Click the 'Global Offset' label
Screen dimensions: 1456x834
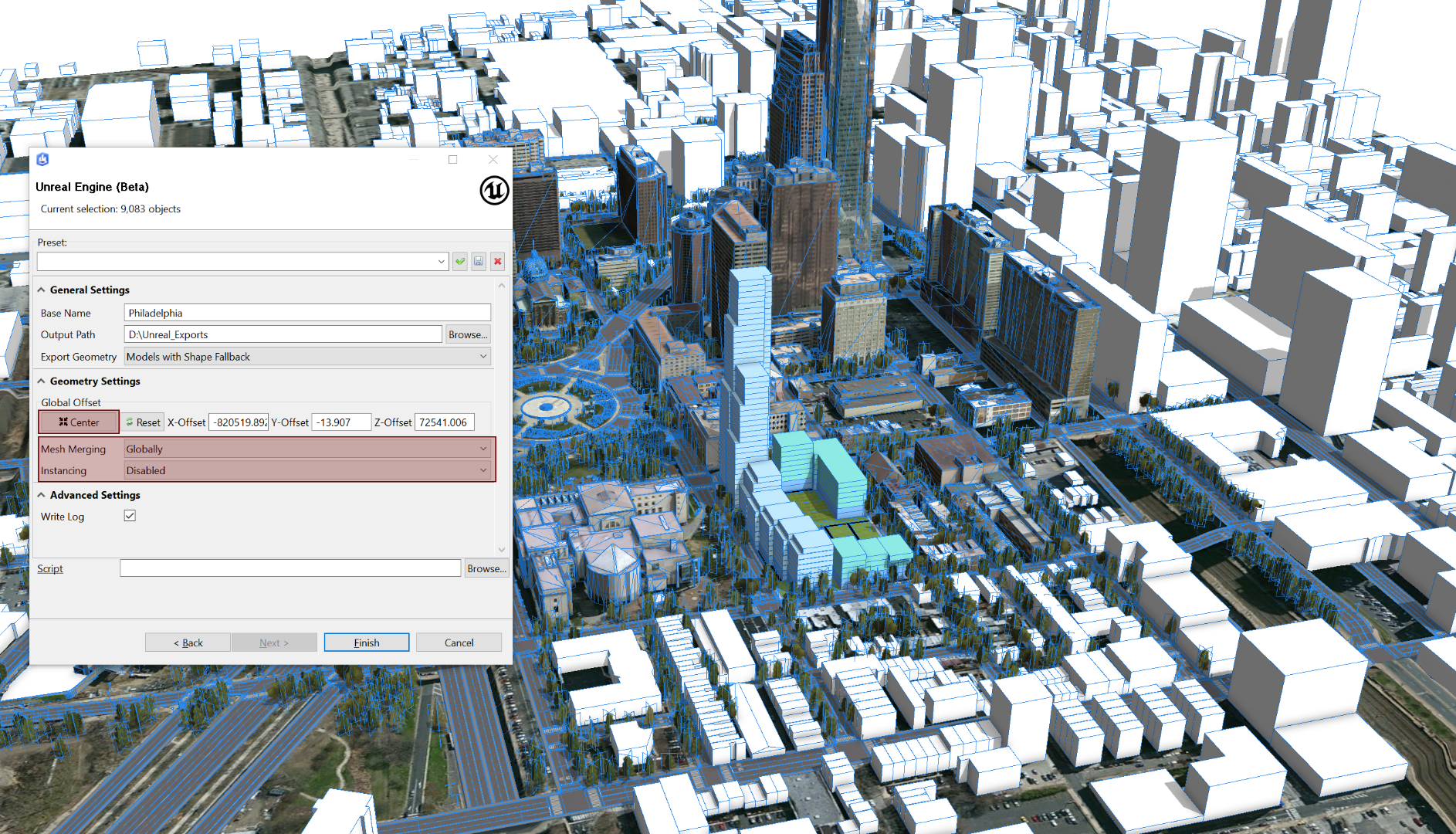71,402
